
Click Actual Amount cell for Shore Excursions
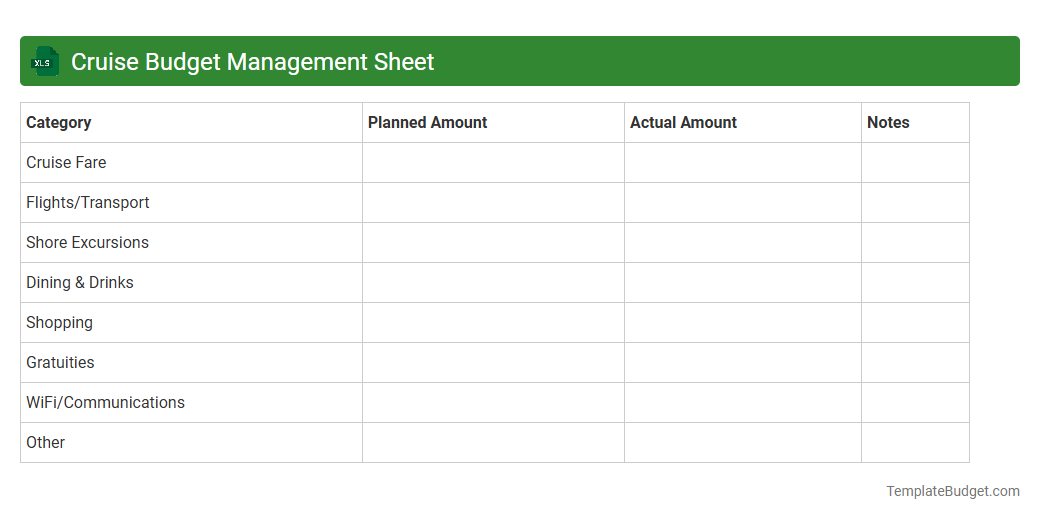click(x=743, y=243)
